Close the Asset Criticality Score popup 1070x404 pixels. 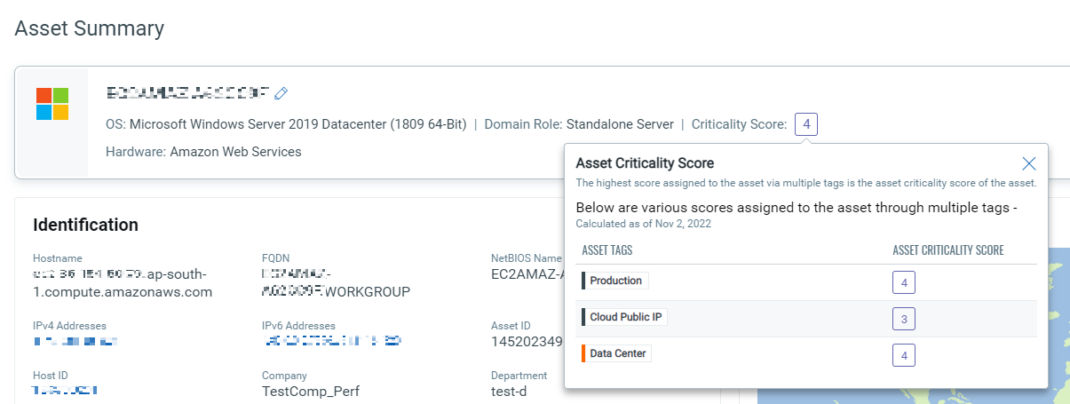[1029, 164]
